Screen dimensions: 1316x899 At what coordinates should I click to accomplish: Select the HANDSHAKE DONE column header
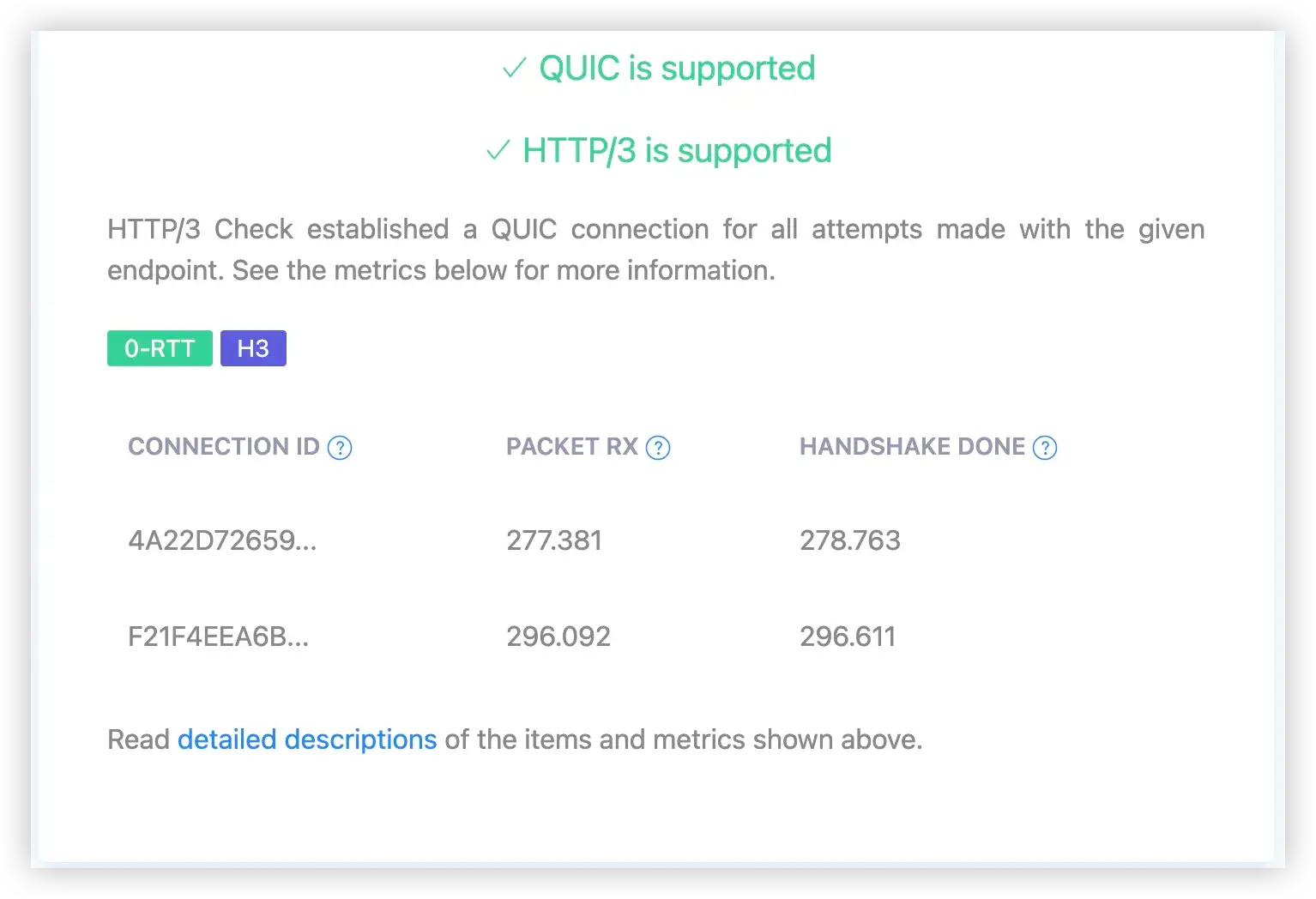(x=912, y=447)
